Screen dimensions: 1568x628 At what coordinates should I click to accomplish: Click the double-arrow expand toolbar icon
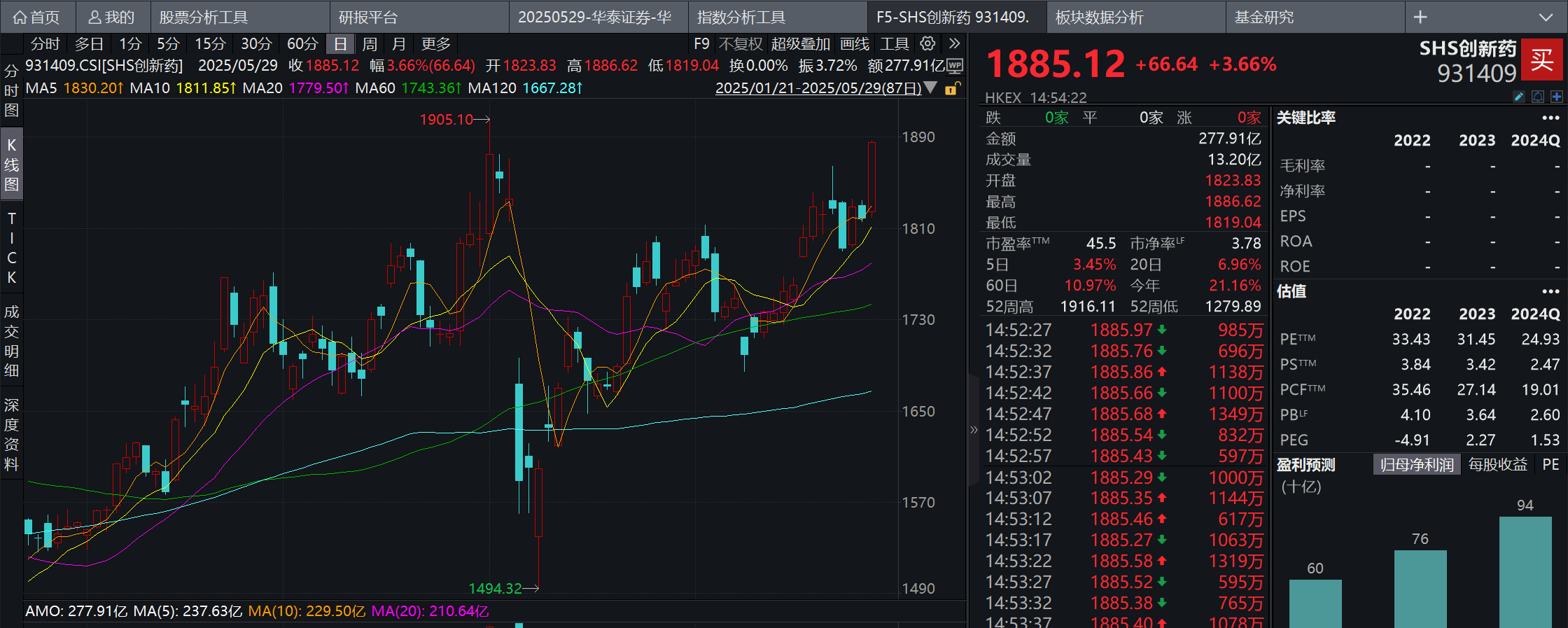[x=954, y=43]
